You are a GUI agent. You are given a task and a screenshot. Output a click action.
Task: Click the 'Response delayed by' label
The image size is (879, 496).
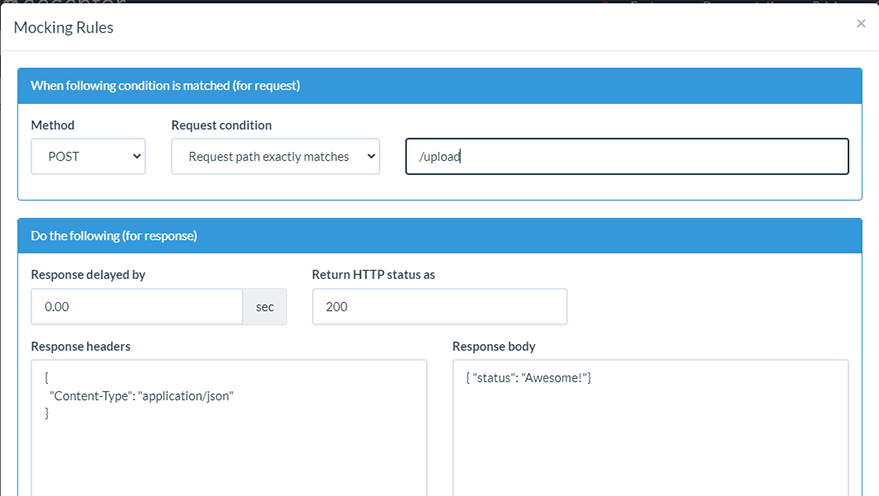pos(88,275)
